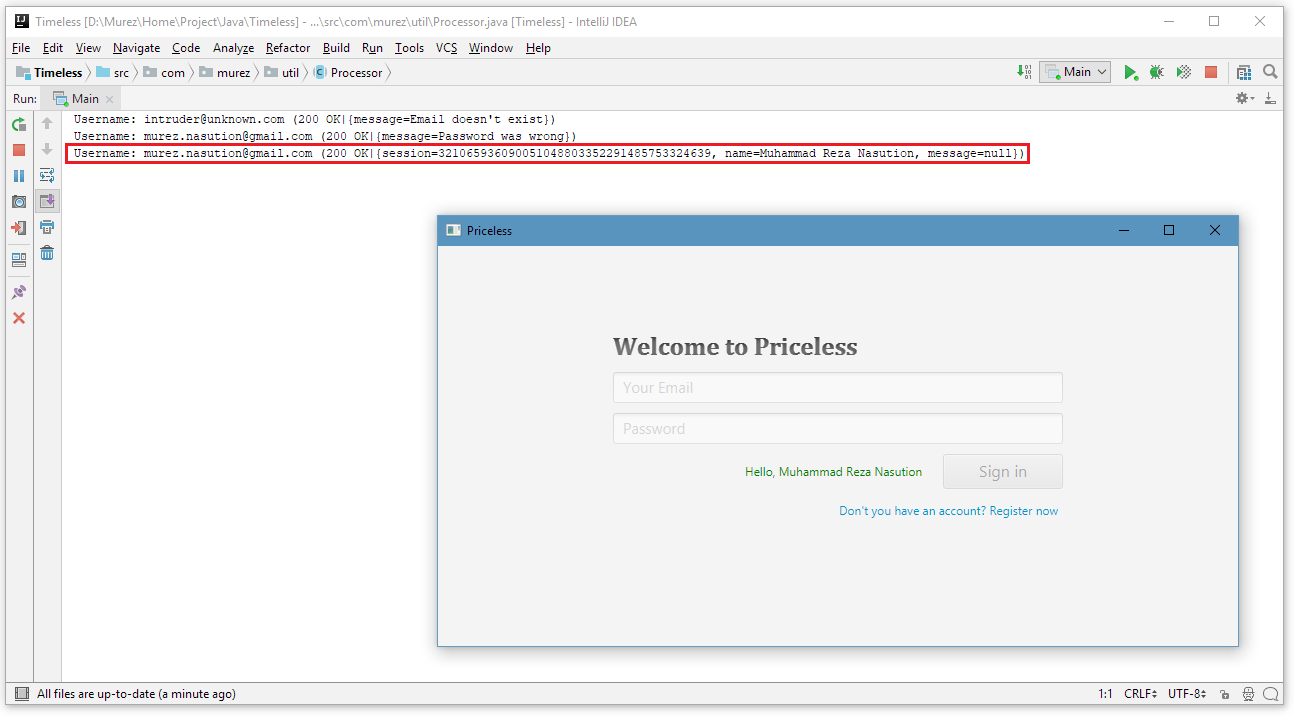Maximize the Priceless window
The width and height of the screenshot is (1294, 717).
(1169, 230)
